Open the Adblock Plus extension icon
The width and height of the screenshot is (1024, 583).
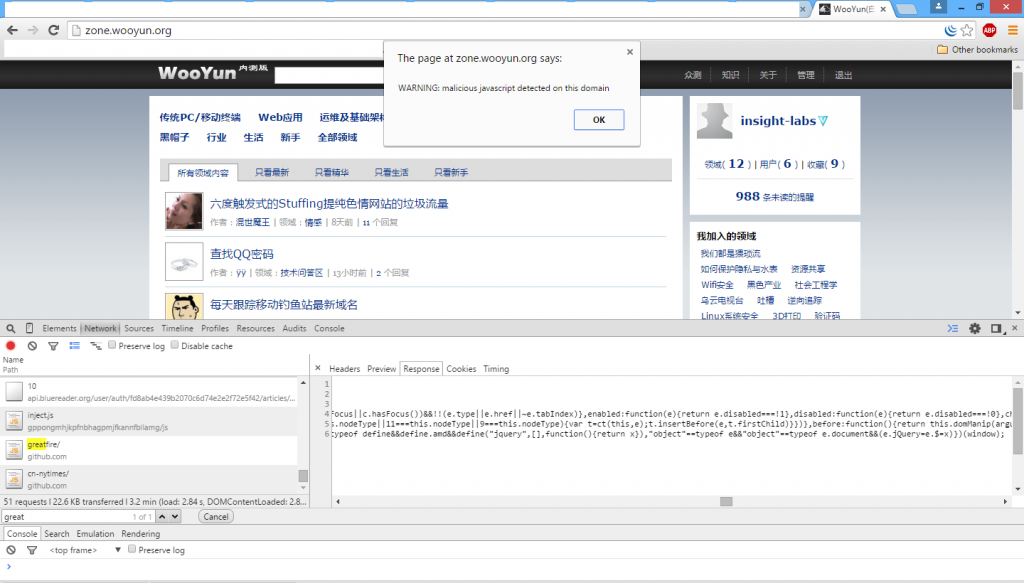989,30
